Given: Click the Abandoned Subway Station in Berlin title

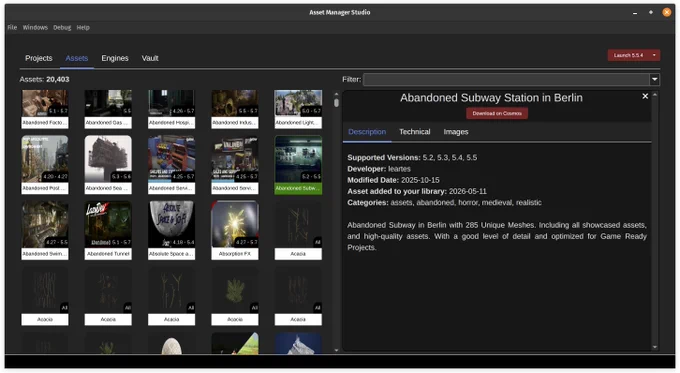Looking at the screenshot, I should [x=491, y=98].
